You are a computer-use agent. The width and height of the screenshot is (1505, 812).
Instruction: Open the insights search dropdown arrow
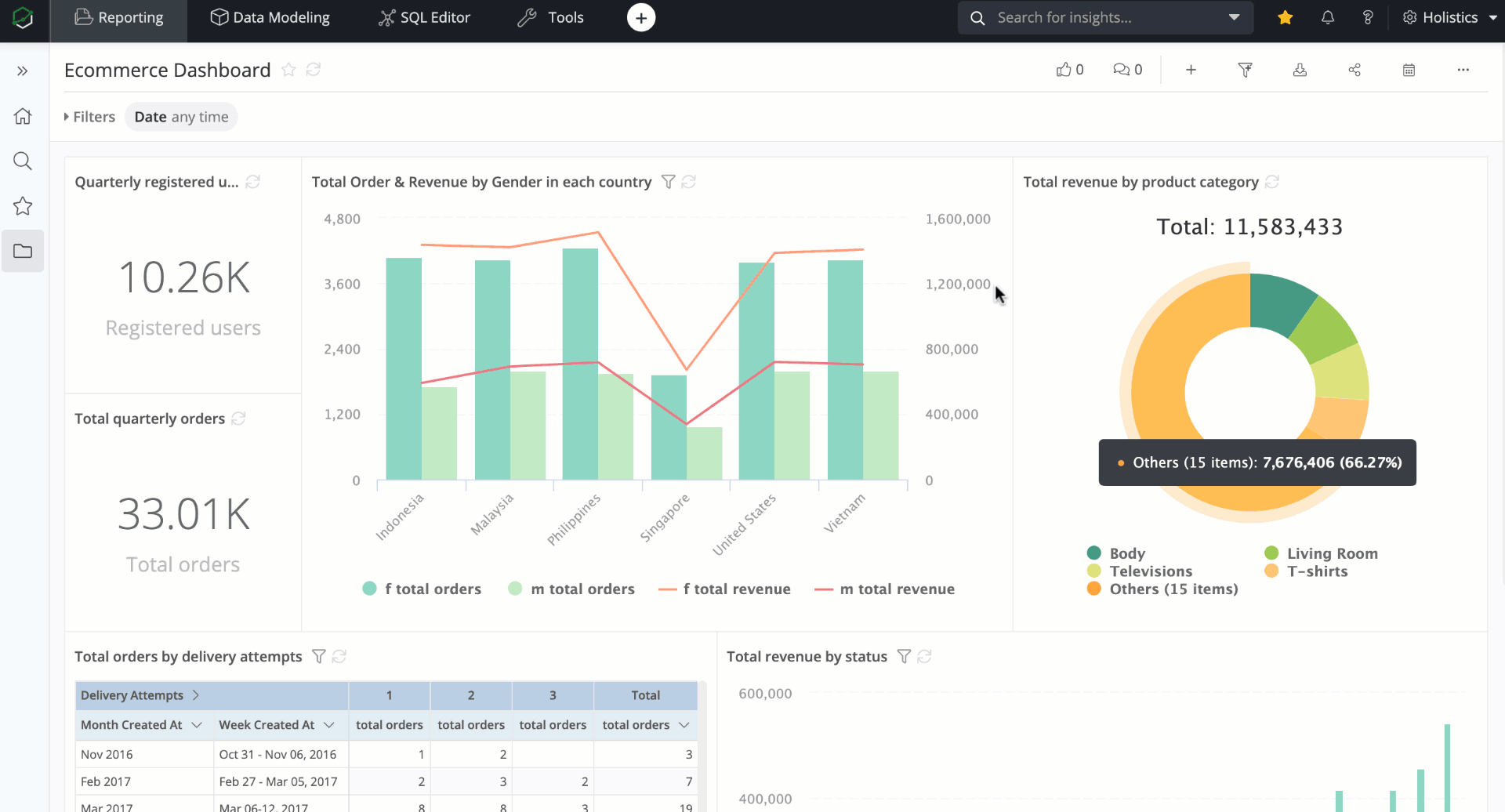[x=1235, y=17]
